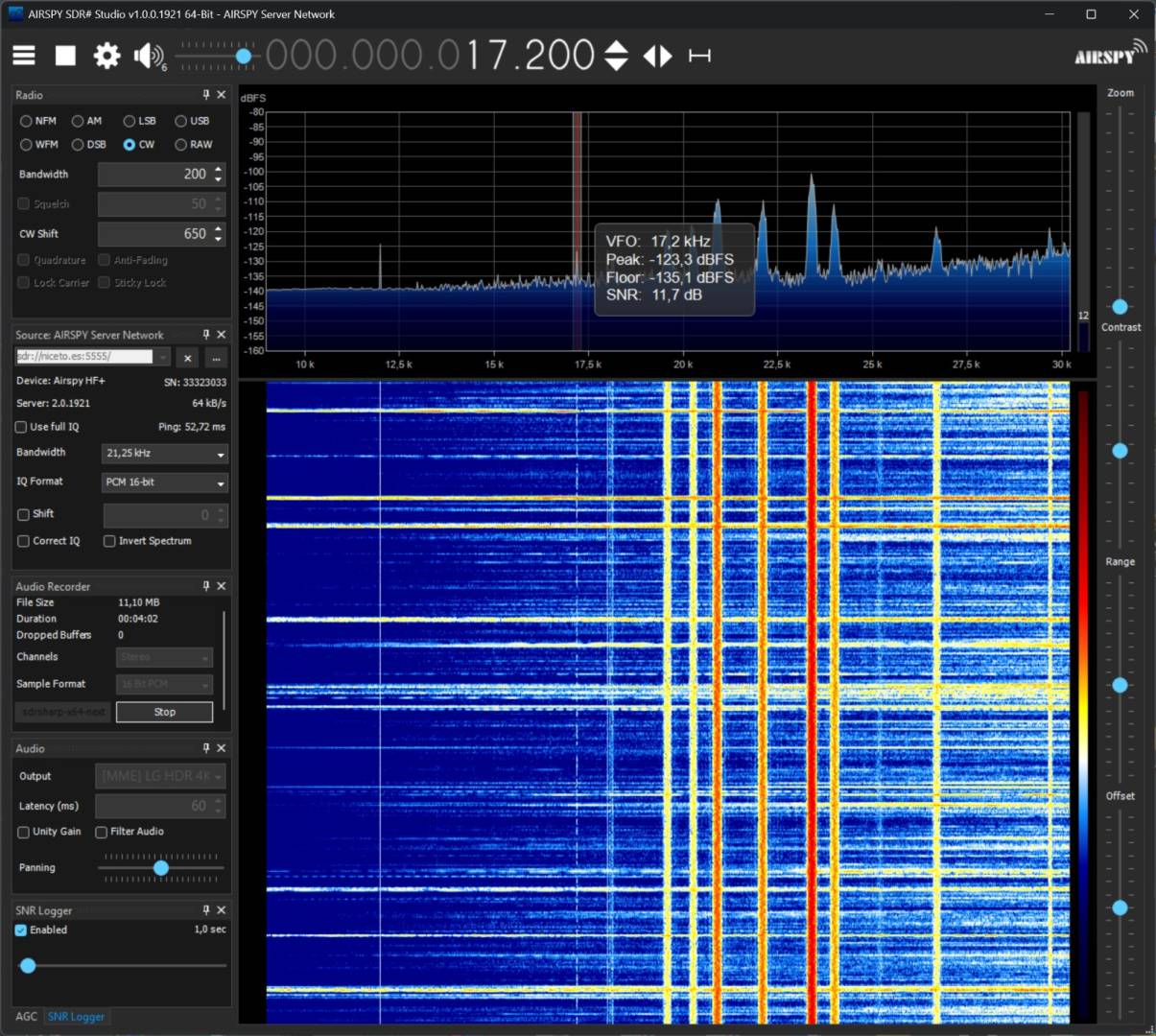Click the frequency step up arrow

(x=616, y=47)
